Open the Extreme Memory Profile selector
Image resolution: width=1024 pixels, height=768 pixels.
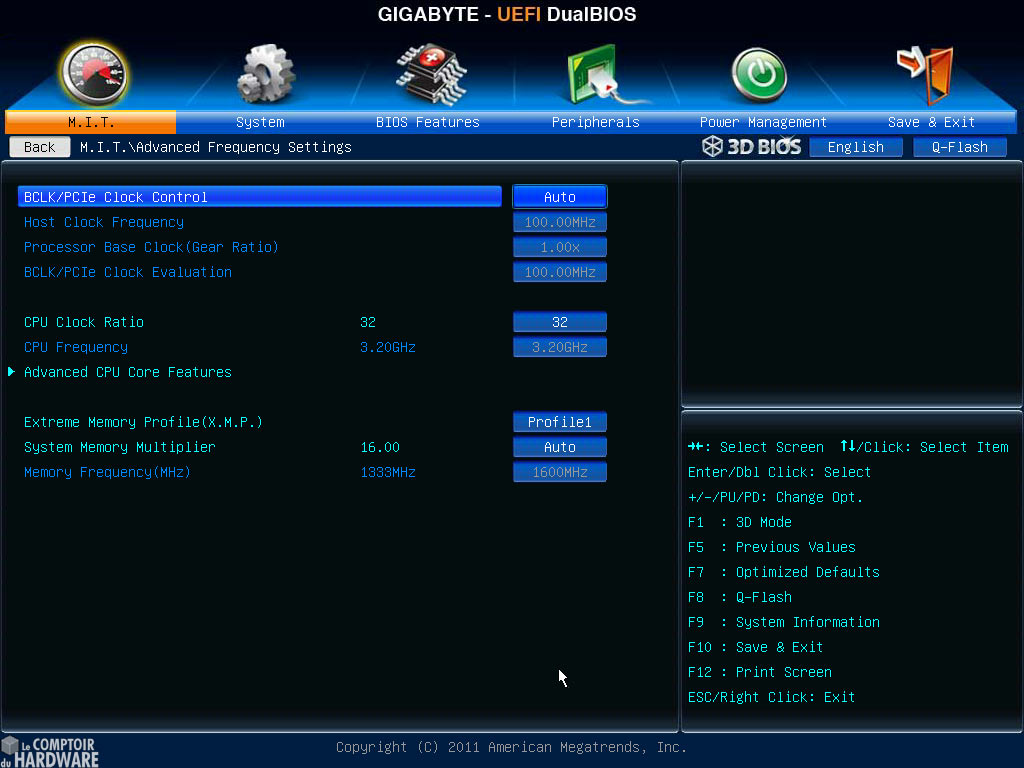click(x=559, y=421)
